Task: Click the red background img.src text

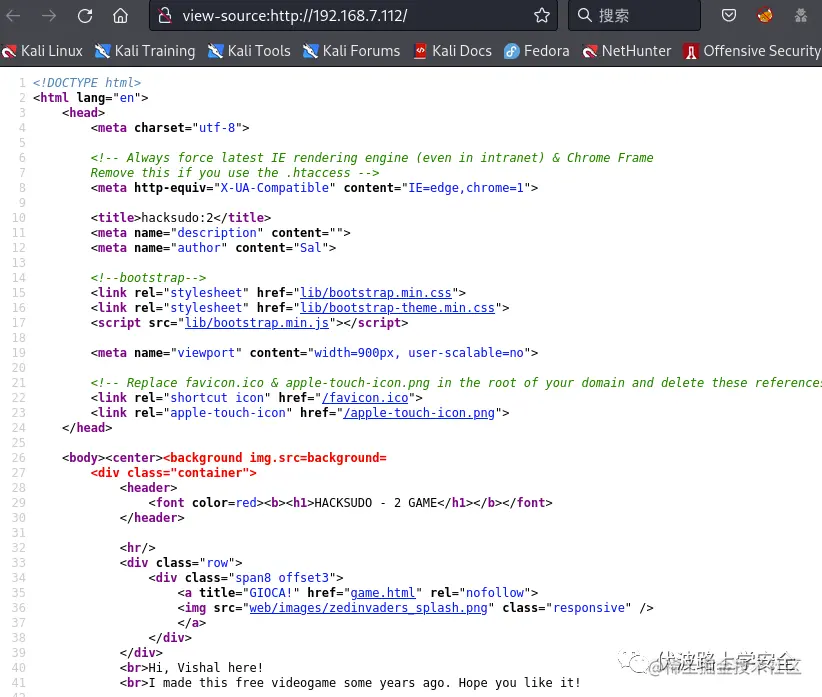Action: point(275,458)
